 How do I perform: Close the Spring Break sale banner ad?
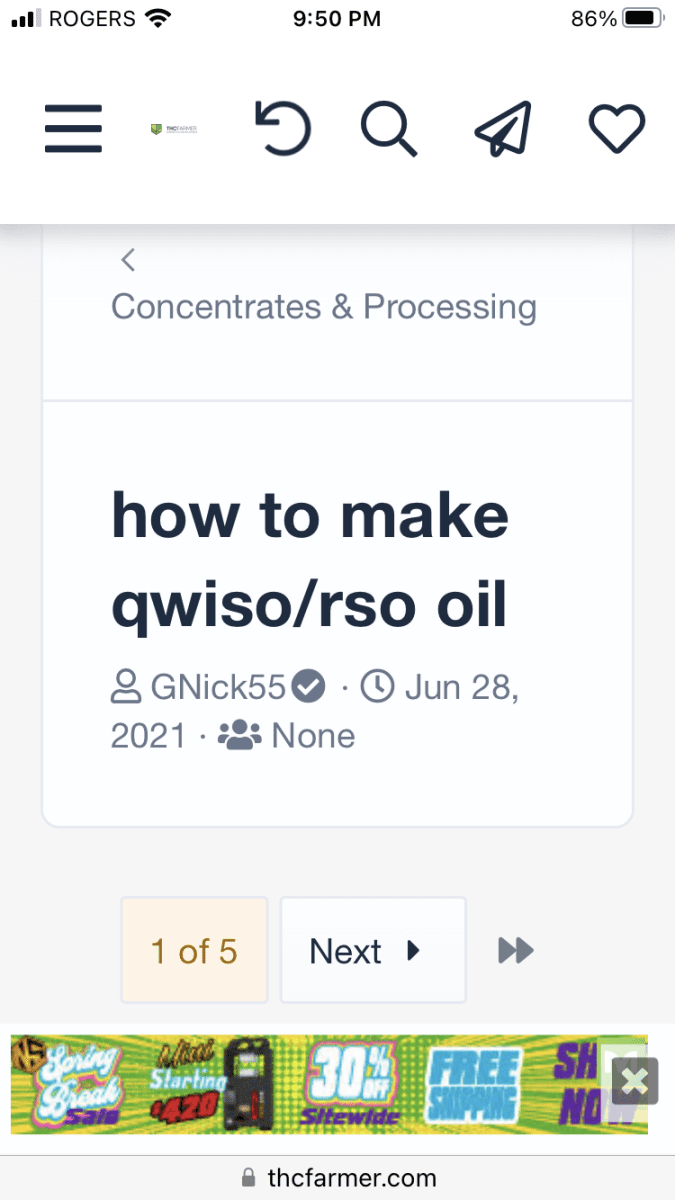(x=635, y=1080)
